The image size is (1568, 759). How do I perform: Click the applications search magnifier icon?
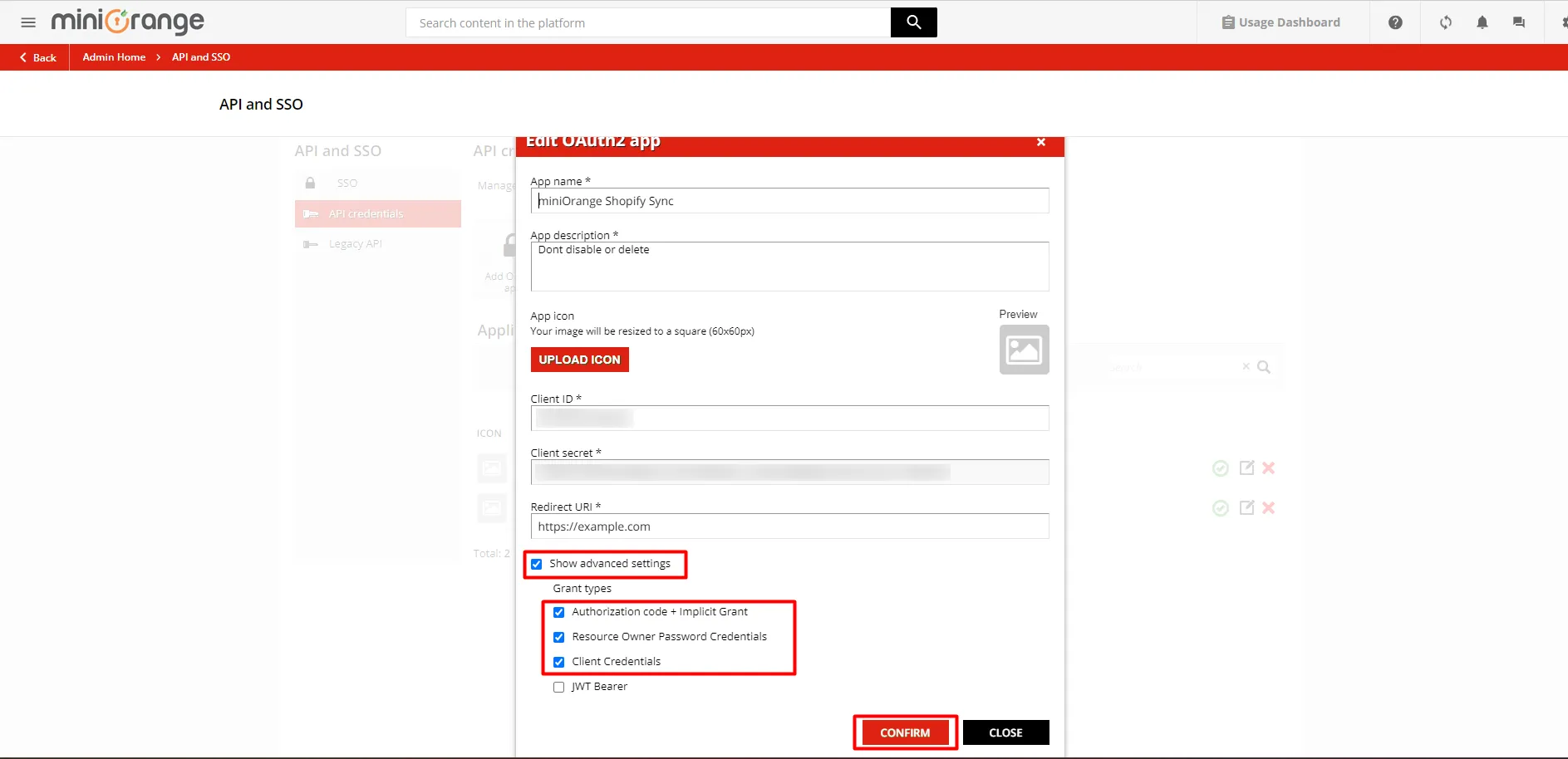point(1264,367)
